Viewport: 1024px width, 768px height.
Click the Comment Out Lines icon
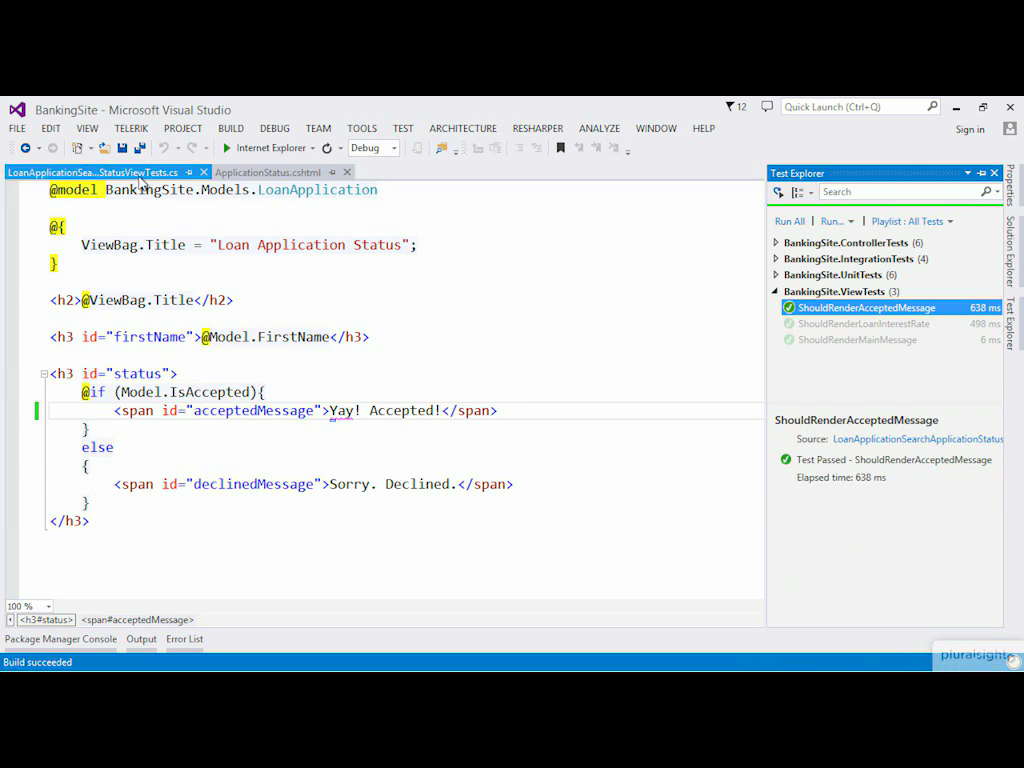(519, 148)
